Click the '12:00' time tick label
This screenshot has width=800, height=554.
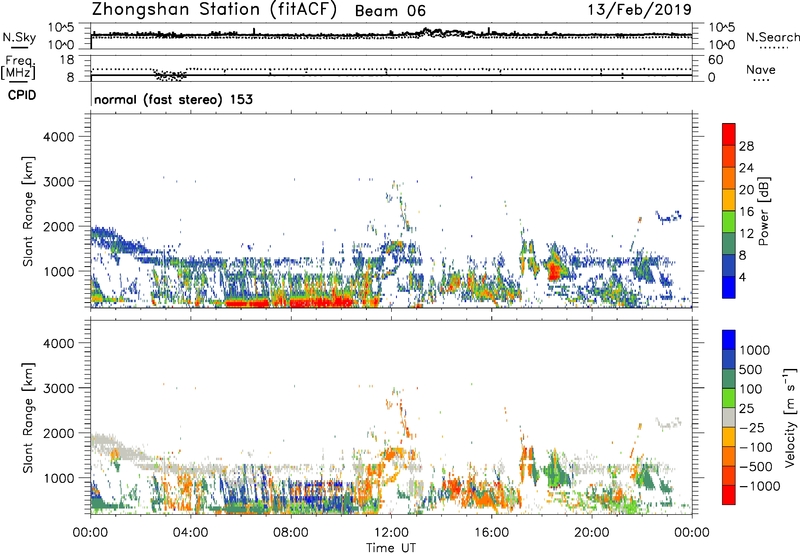coord(391,533)
